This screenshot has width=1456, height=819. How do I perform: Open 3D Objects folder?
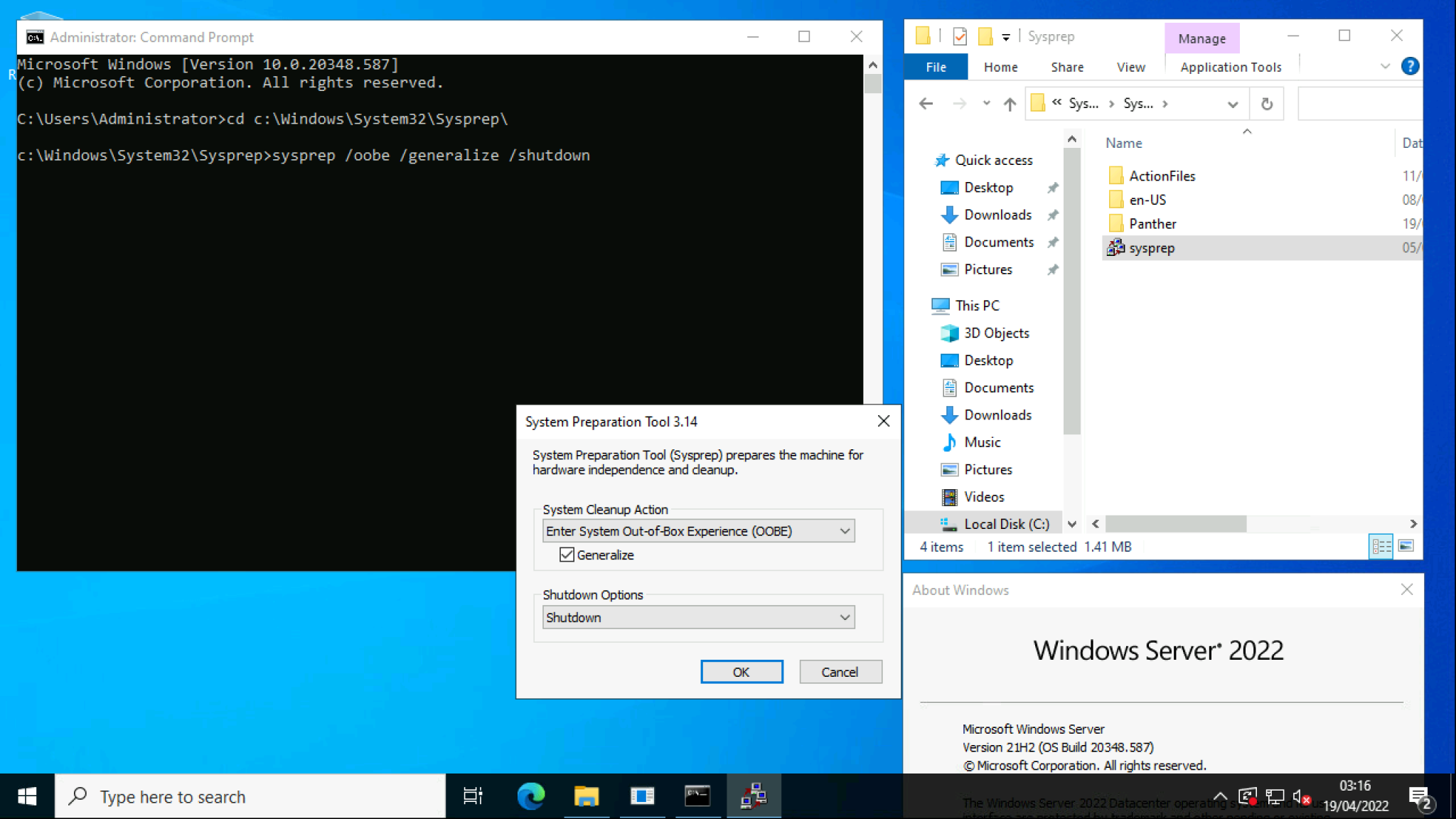[x=996, y=333]
